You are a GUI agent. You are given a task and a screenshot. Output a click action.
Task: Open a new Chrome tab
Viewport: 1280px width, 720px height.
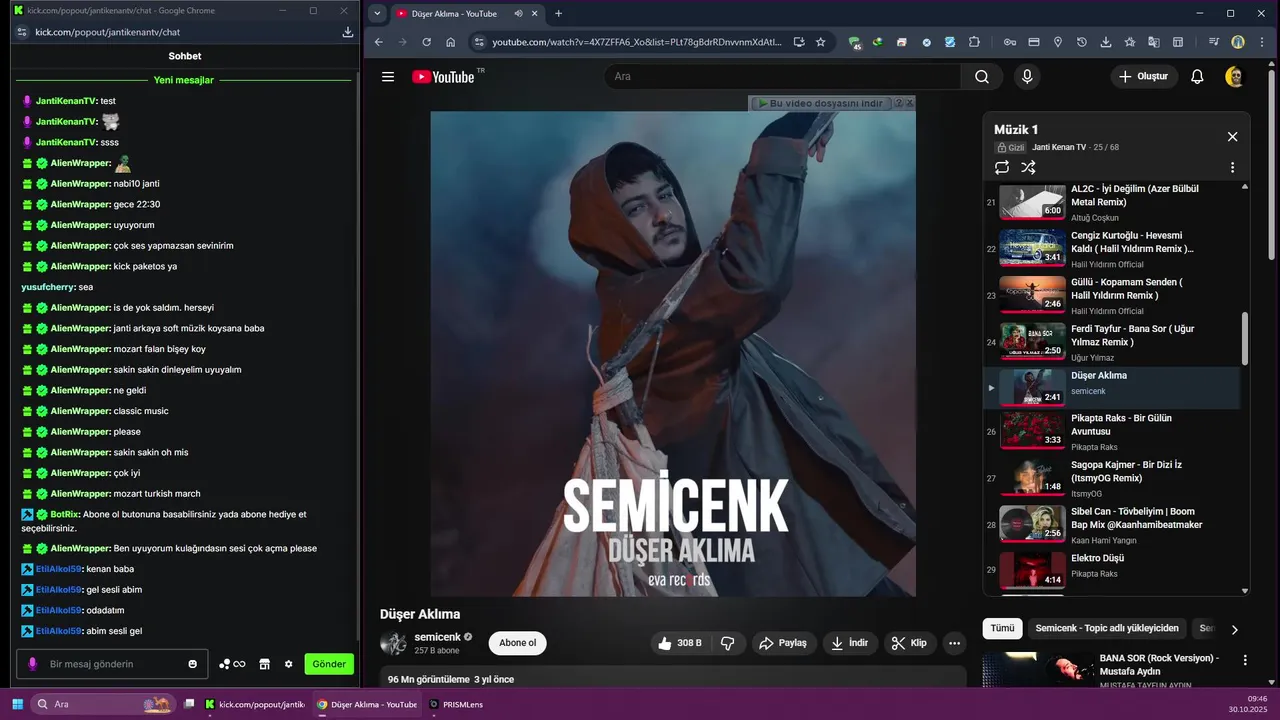point(558,13)
